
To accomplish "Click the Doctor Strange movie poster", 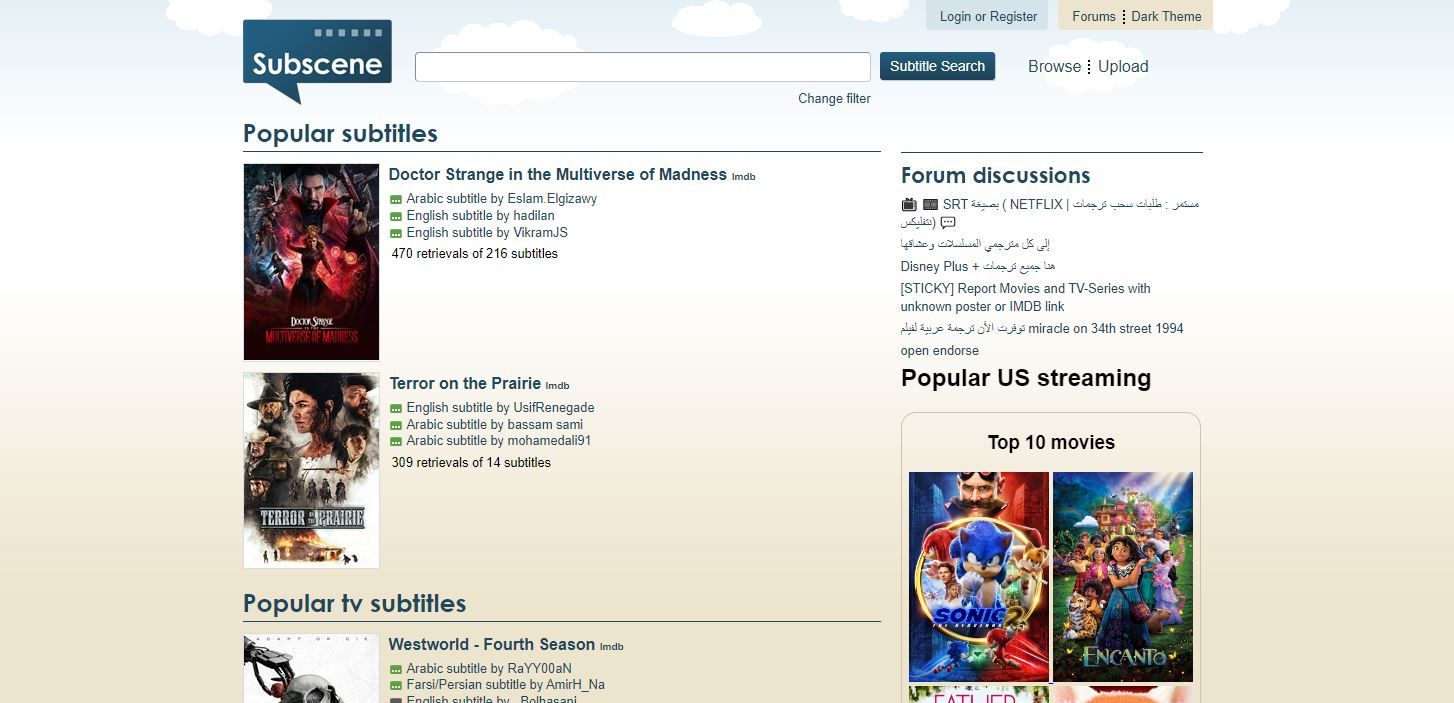I will (x=311, y=262).
